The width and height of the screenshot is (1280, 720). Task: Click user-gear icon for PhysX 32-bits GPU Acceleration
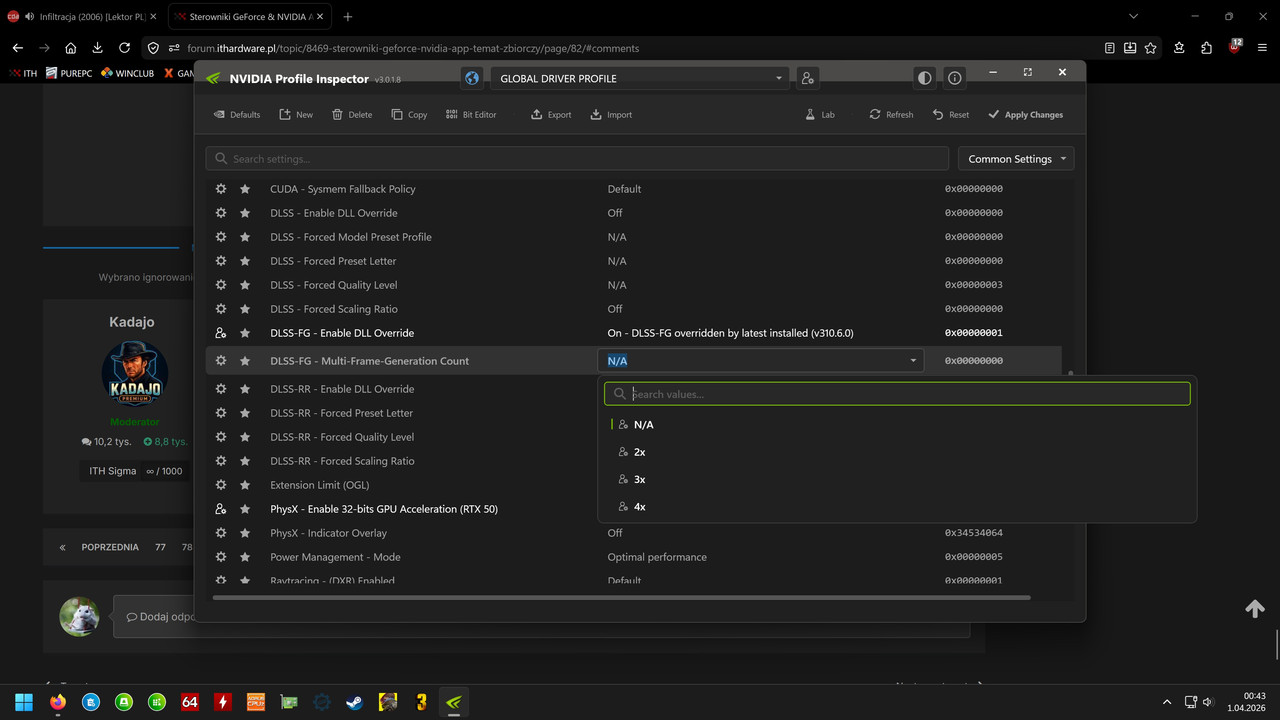click(221, 509)
